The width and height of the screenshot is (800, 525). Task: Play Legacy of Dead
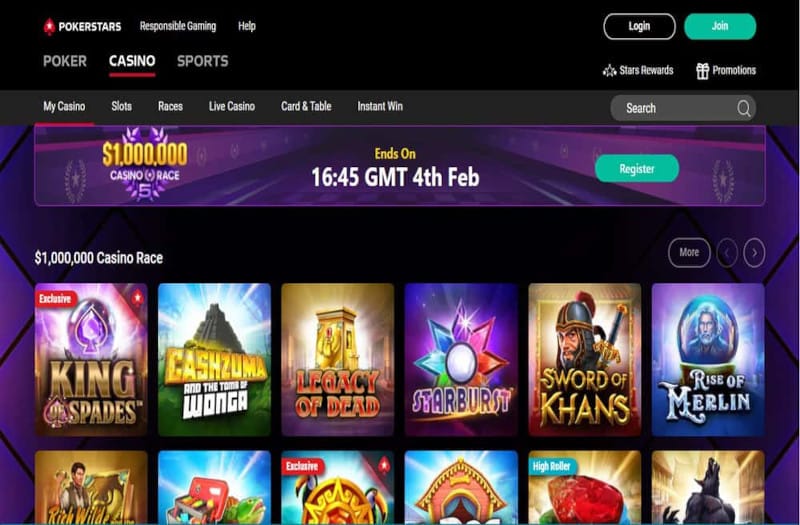click(x=338, y=360)
